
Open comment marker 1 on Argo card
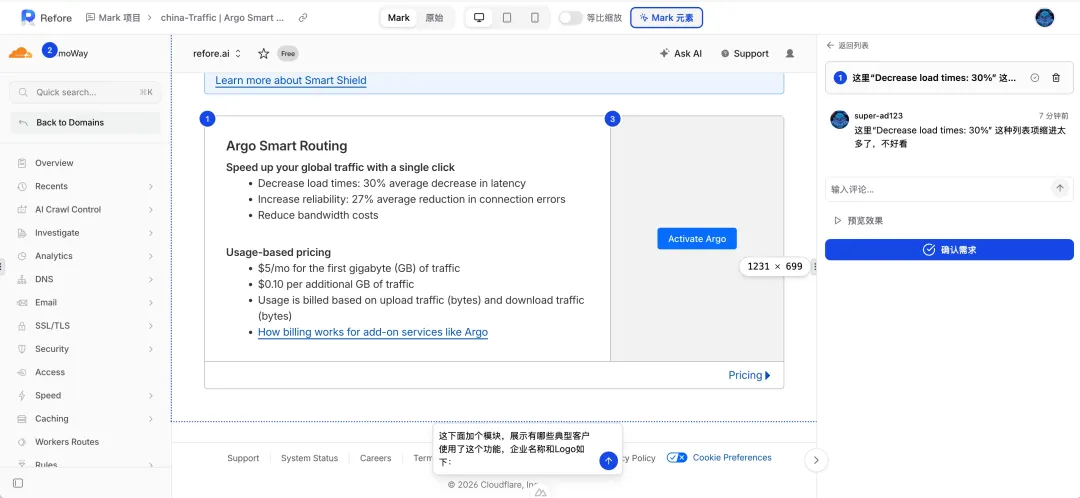point(207,119)
